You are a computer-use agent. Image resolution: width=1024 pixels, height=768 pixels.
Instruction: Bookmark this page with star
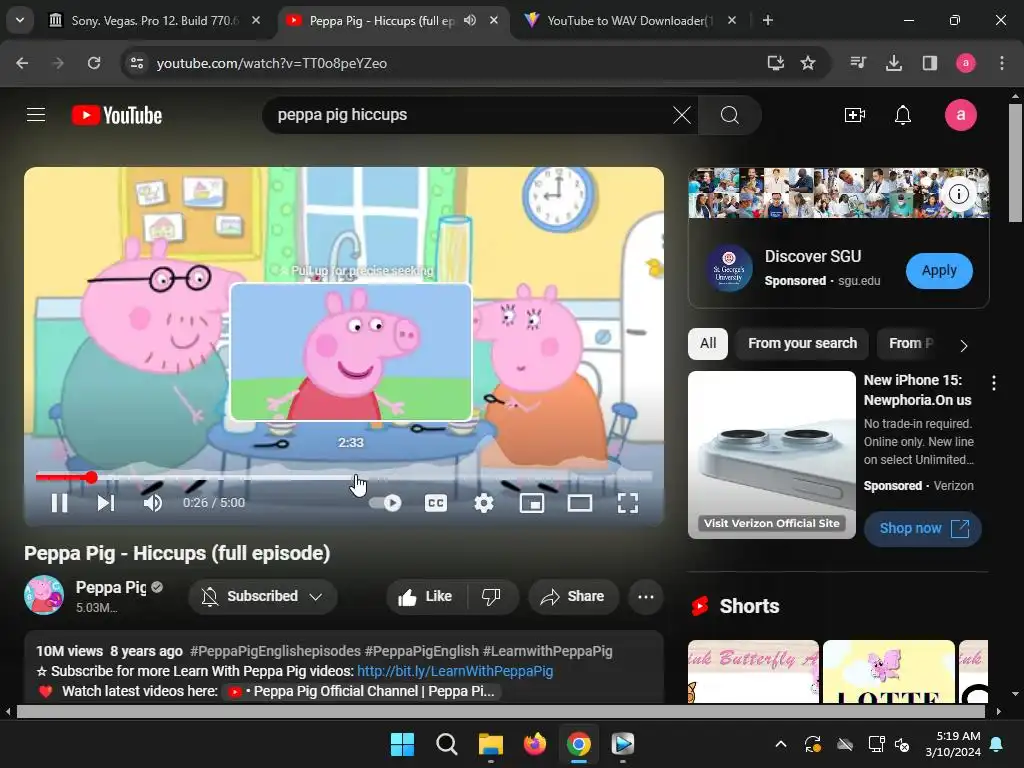pyautogui.click(x=808, y=63)
